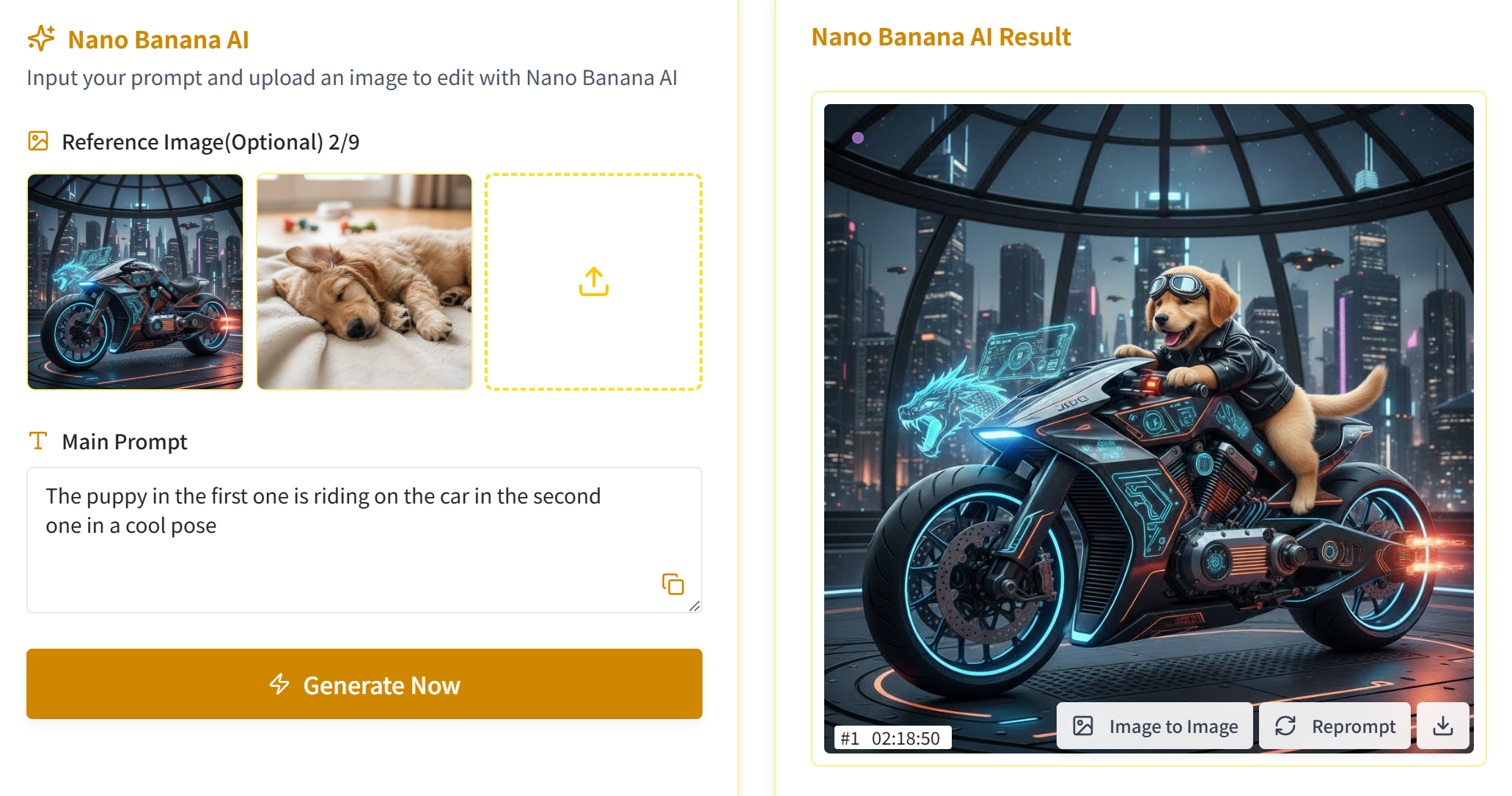Click the purple dot on the result image
Screen dimensions: 1512x796
858,138
